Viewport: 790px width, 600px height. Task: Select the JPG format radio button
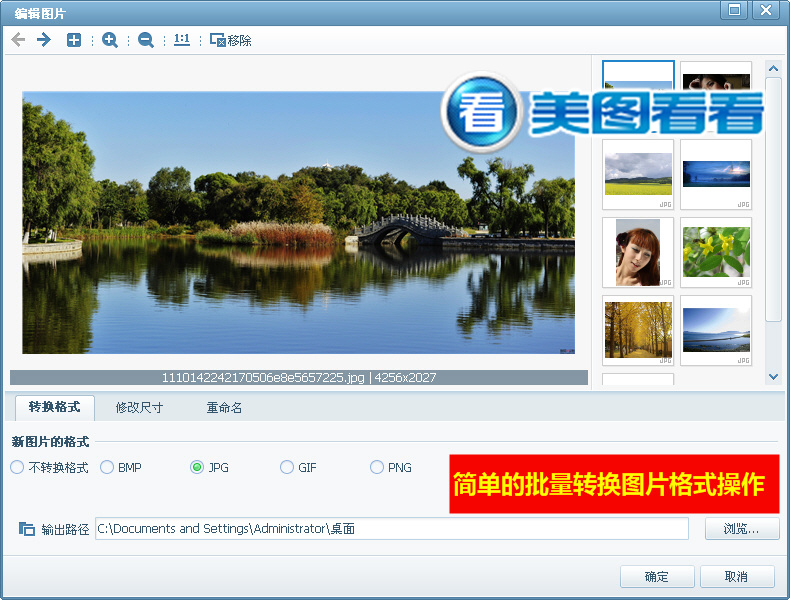pyautogui.click(x=210, y=468)
